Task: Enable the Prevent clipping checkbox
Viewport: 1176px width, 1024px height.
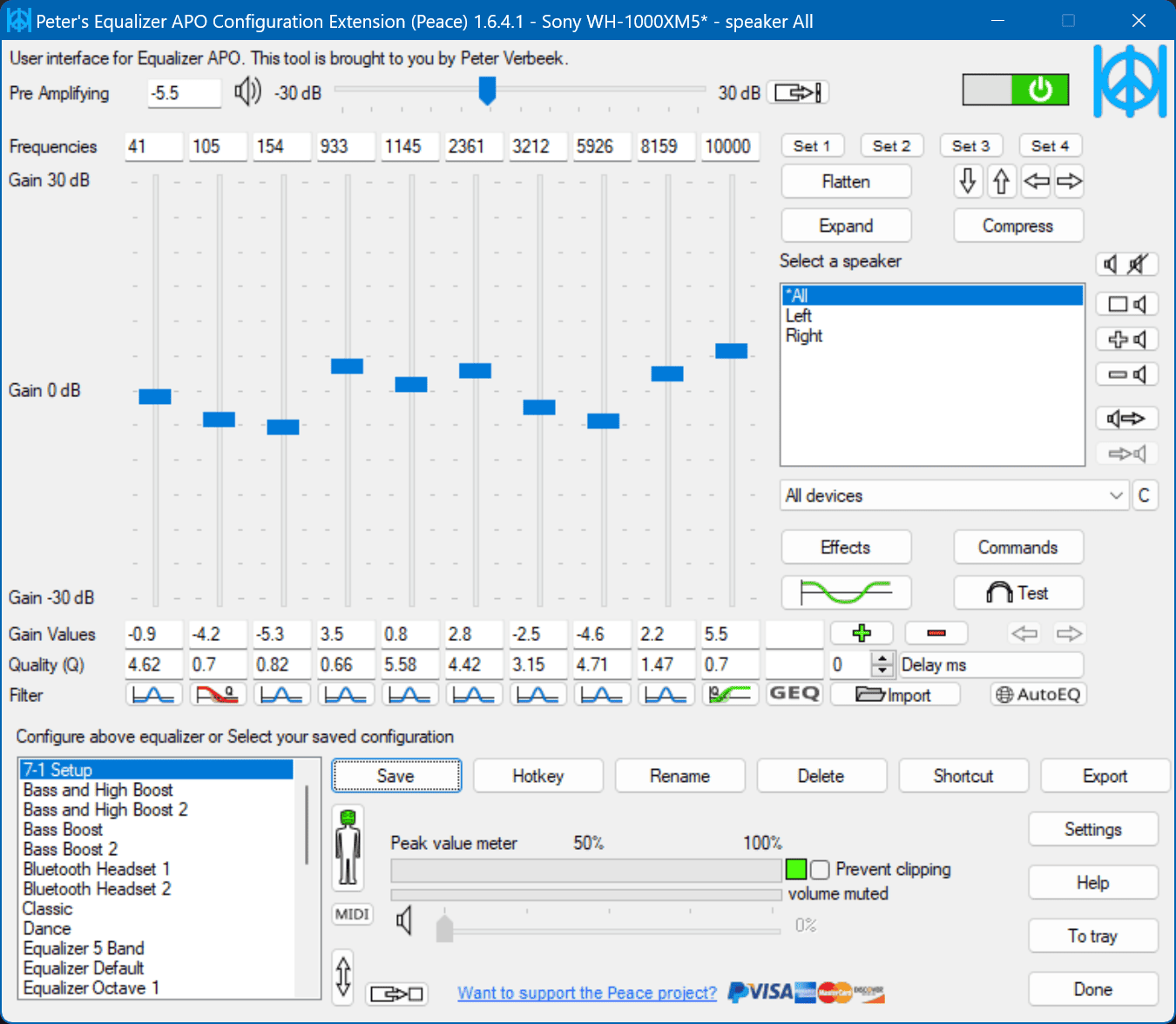Action: (820, 870)
